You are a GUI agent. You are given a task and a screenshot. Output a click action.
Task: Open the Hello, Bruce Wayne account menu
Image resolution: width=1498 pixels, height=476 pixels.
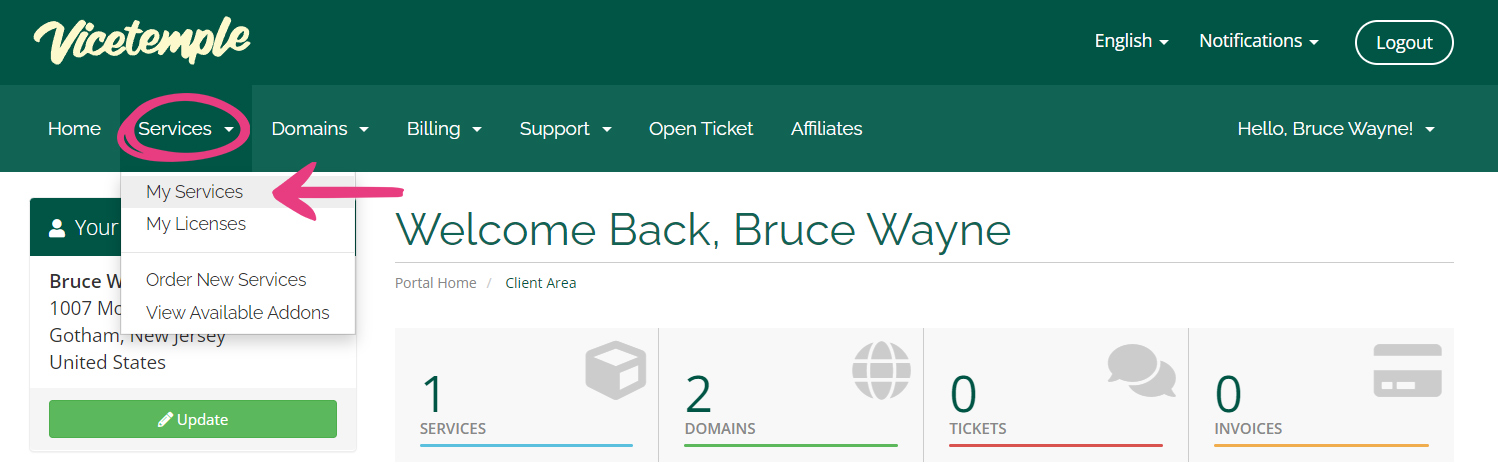(1336, 129)
